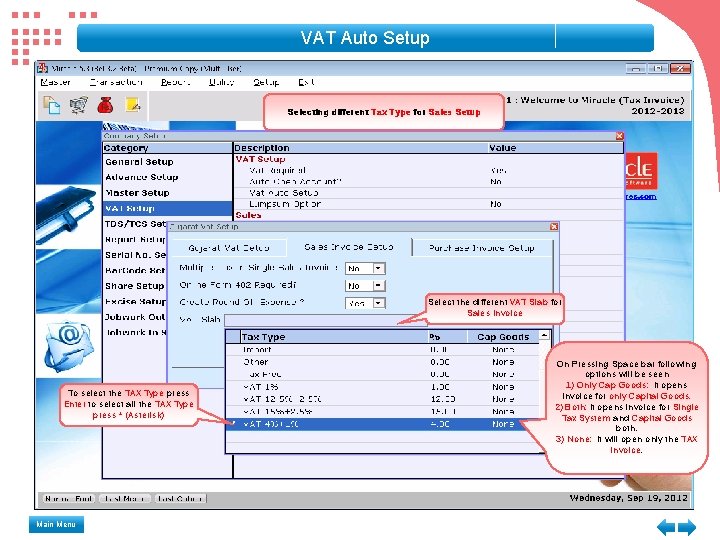Click Vat Auto Setup description row
The image size is (720, 540).
(428, 193)
